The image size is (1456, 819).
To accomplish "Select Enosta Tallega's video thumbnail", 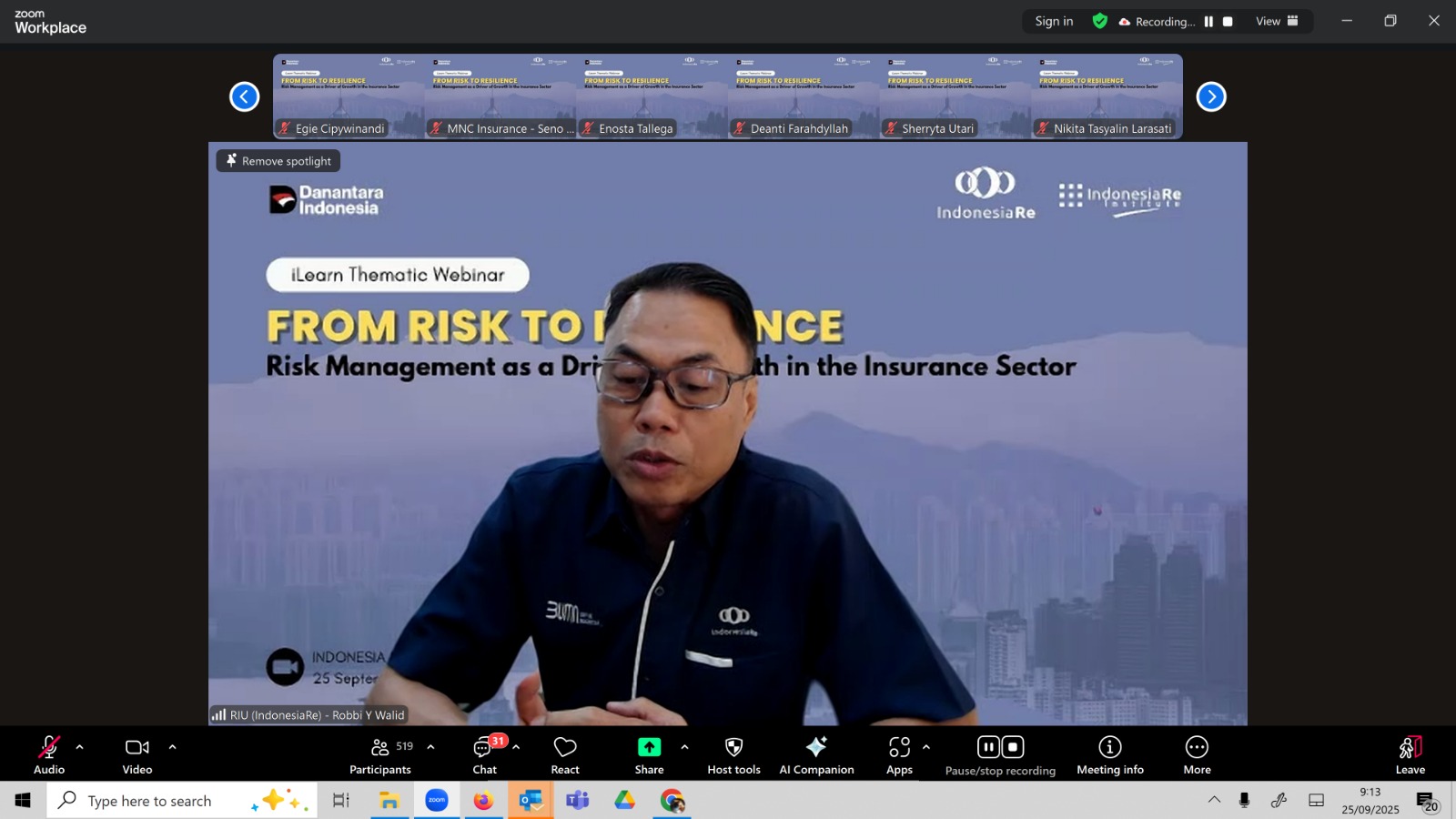I will (x=652, y=96).
